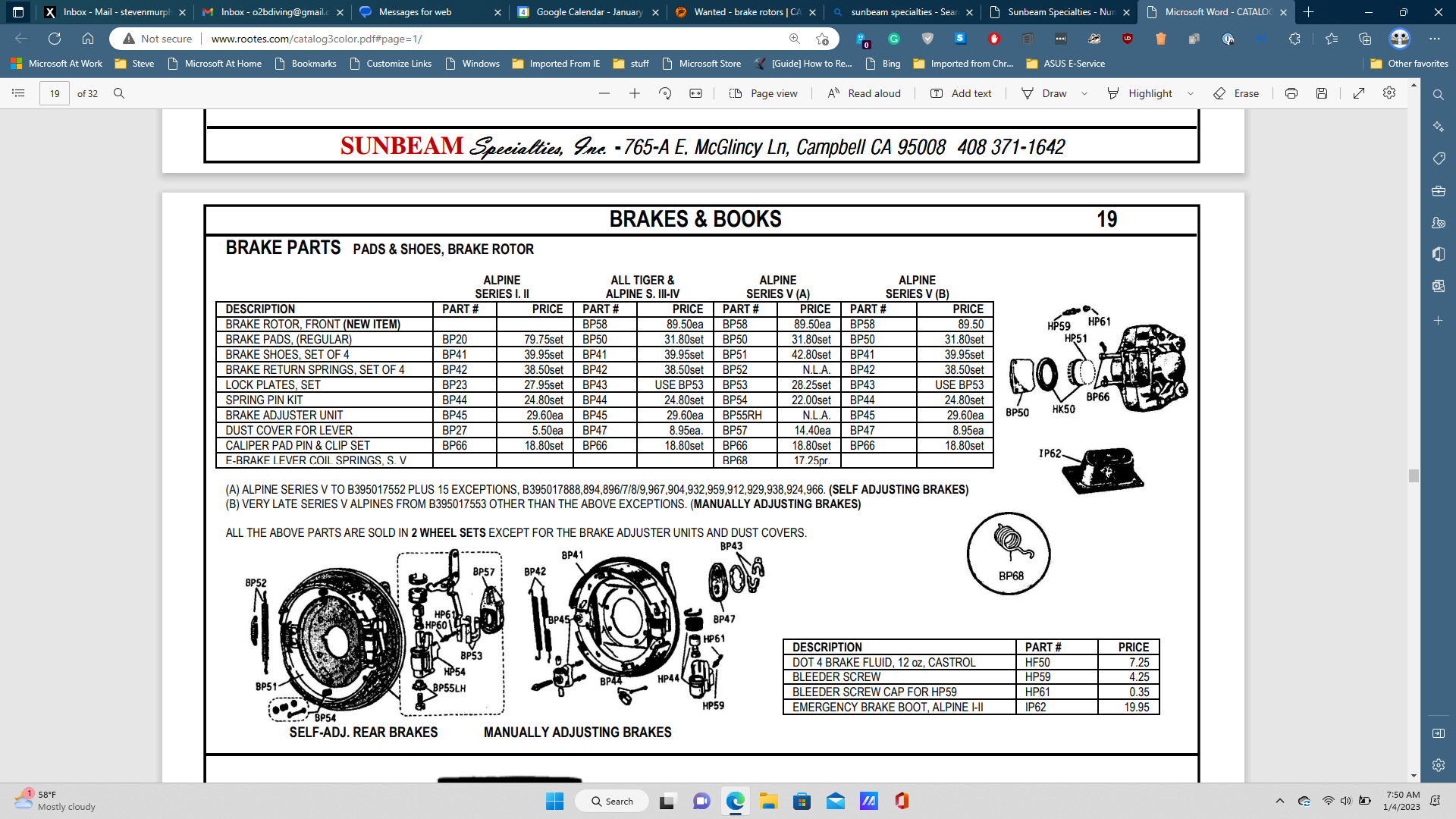Open the browser profile avatar
The image size is (1456, 819).
point(1400,39)
